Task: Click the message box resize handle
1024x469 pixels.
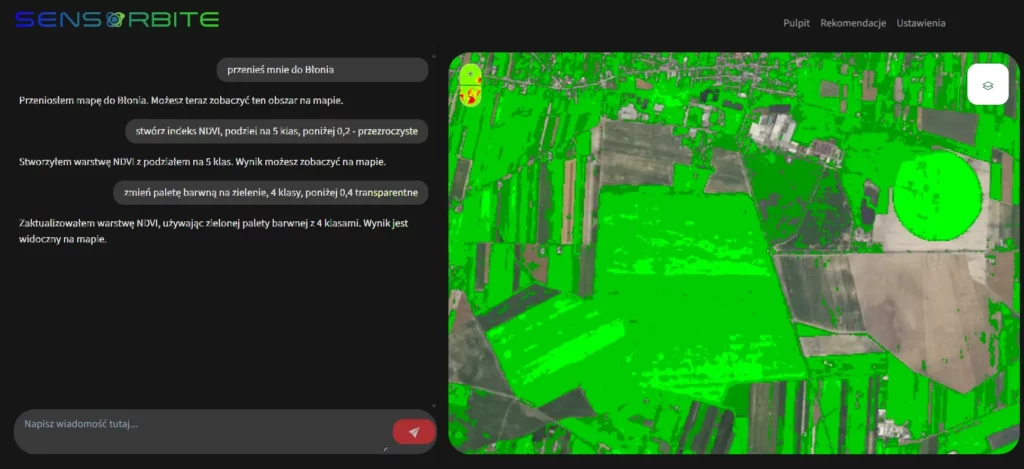Action: 385,448
